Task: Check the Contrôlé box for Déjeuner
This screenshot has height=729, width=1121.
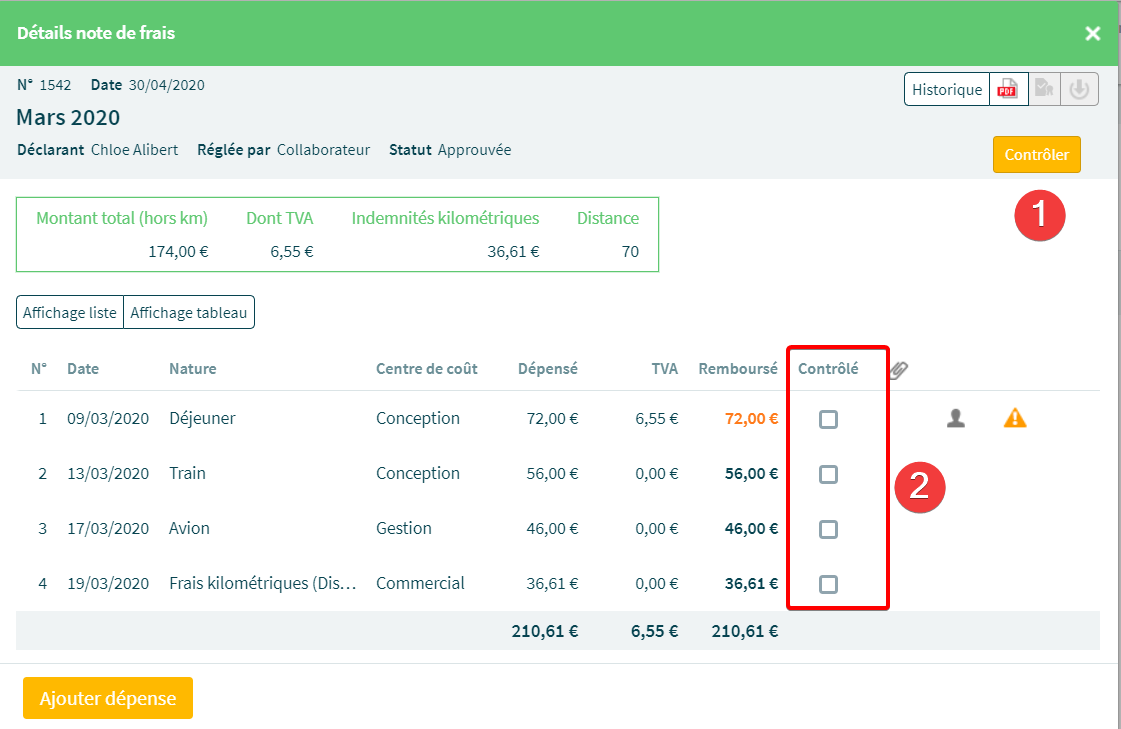Action: [828, 419]
